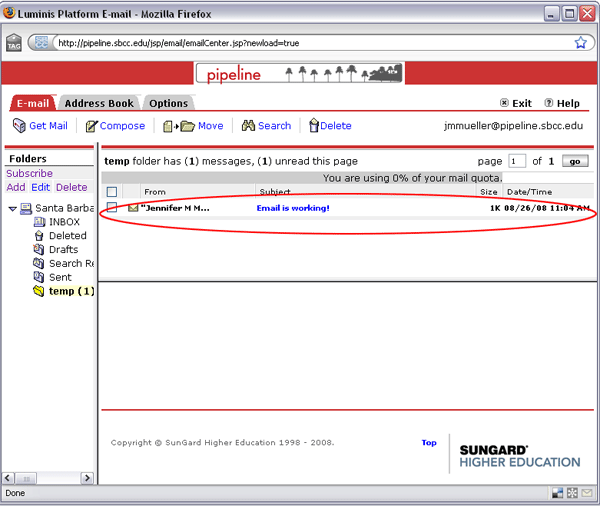The height and width of the screenshot is (506, 600).
Task: Click the Subscribe folders link
Action: click(x=29, y=174)
